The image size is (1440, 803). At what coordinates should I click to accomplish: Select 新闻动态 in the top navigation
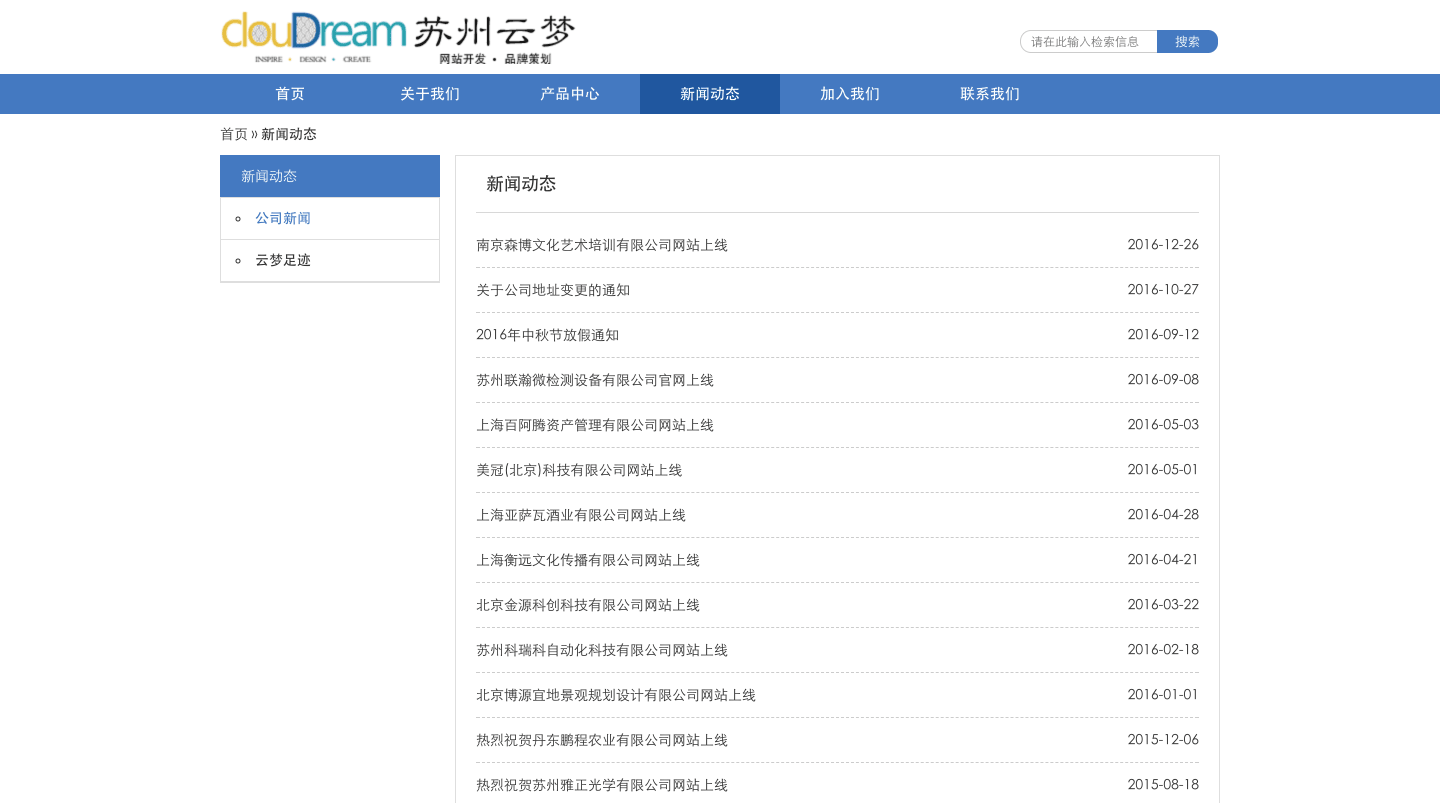(x=710, y=94)
